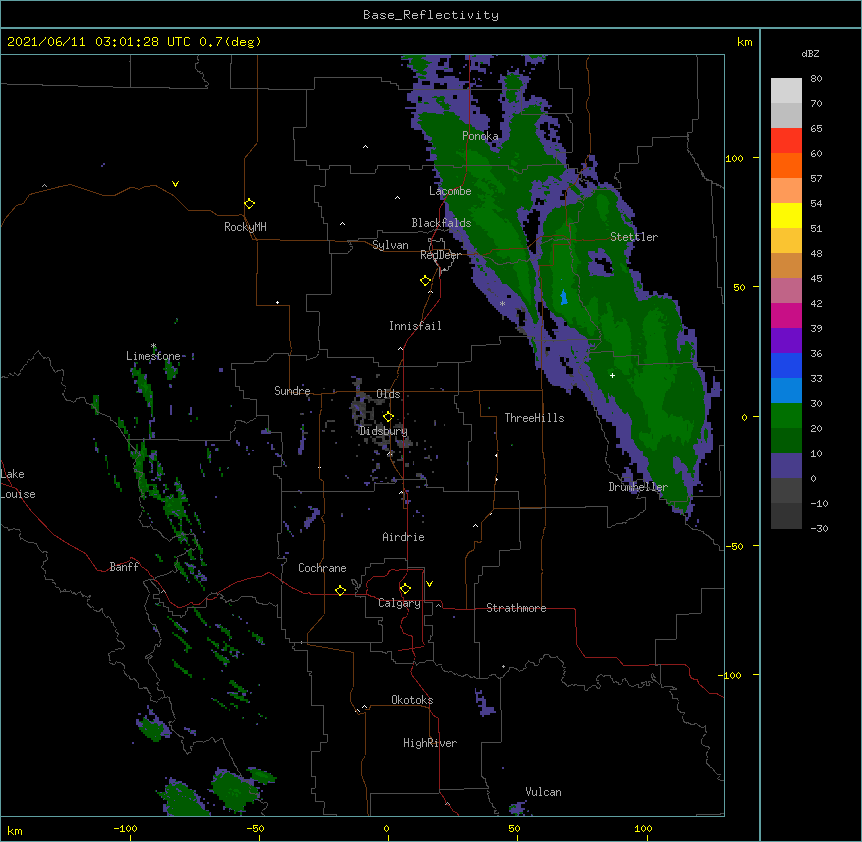Click the Blackfalds city label
Viewport: 862px width, 842px height.
pos(441,223)
